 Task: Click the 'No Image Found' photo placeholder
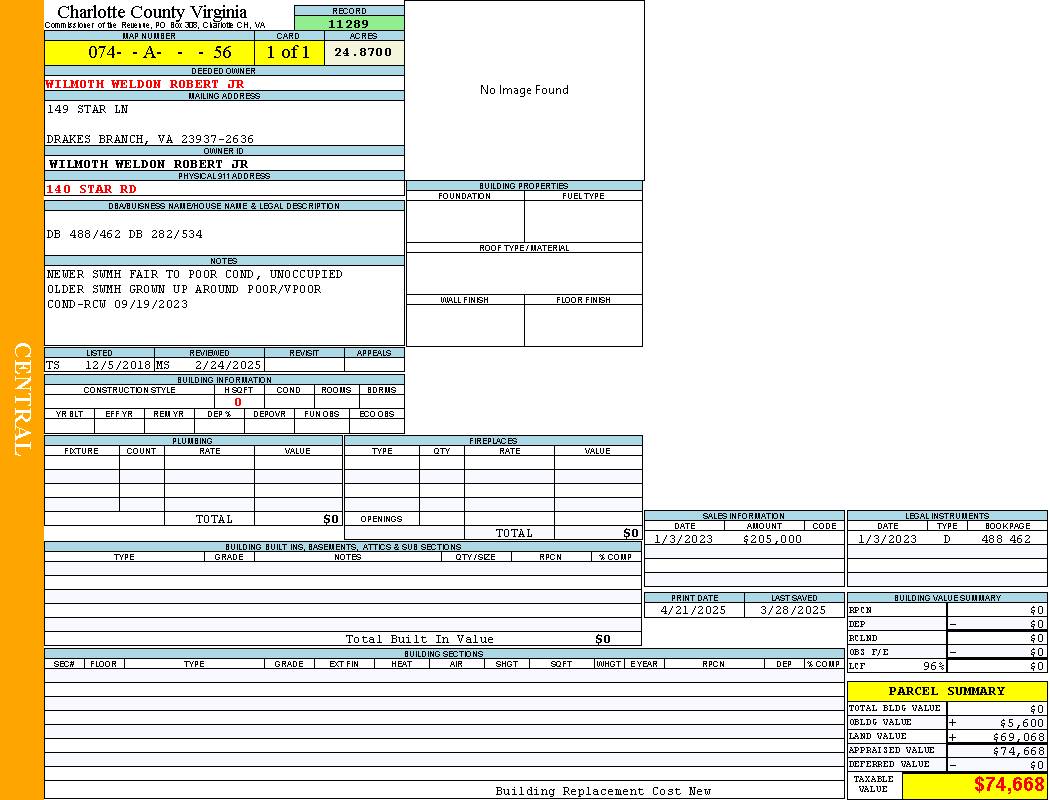click(x=524, y=90)
